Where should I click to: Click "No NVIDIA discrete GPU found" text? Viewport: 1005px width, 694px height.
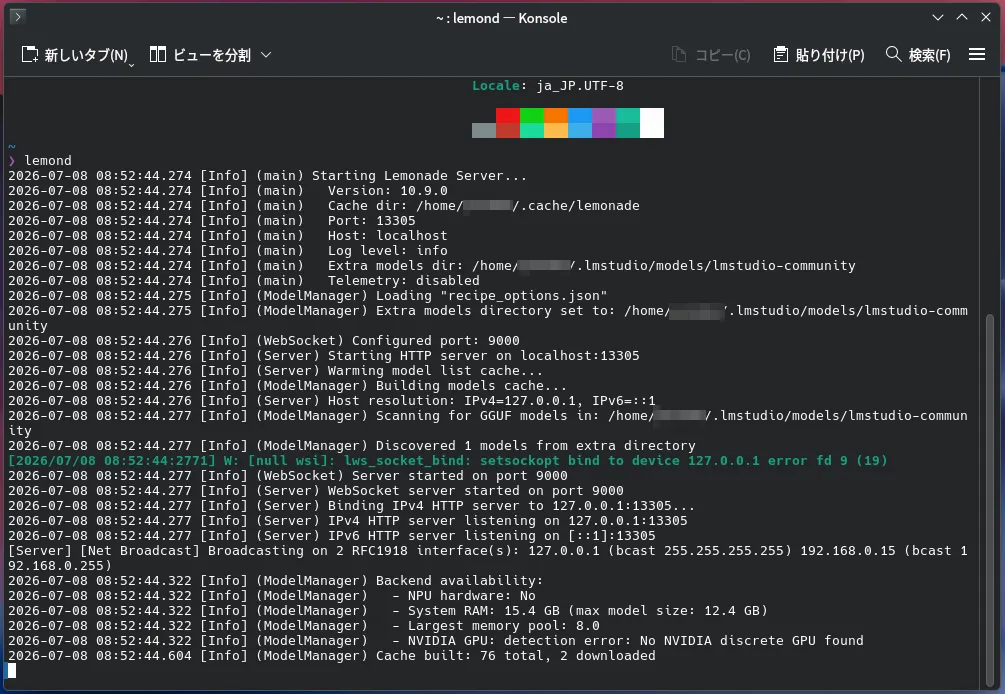click(752, 641)
